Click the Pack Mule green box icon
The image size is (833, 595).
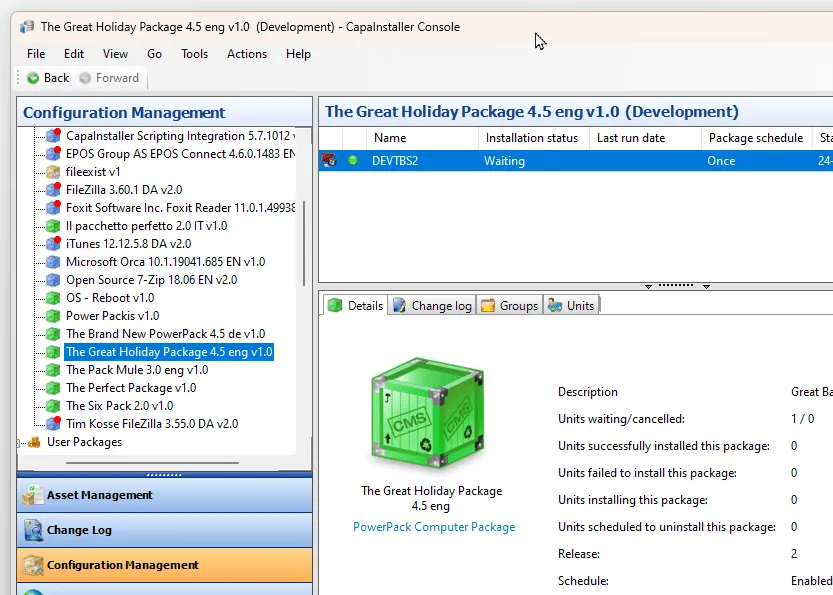(53, 370)
